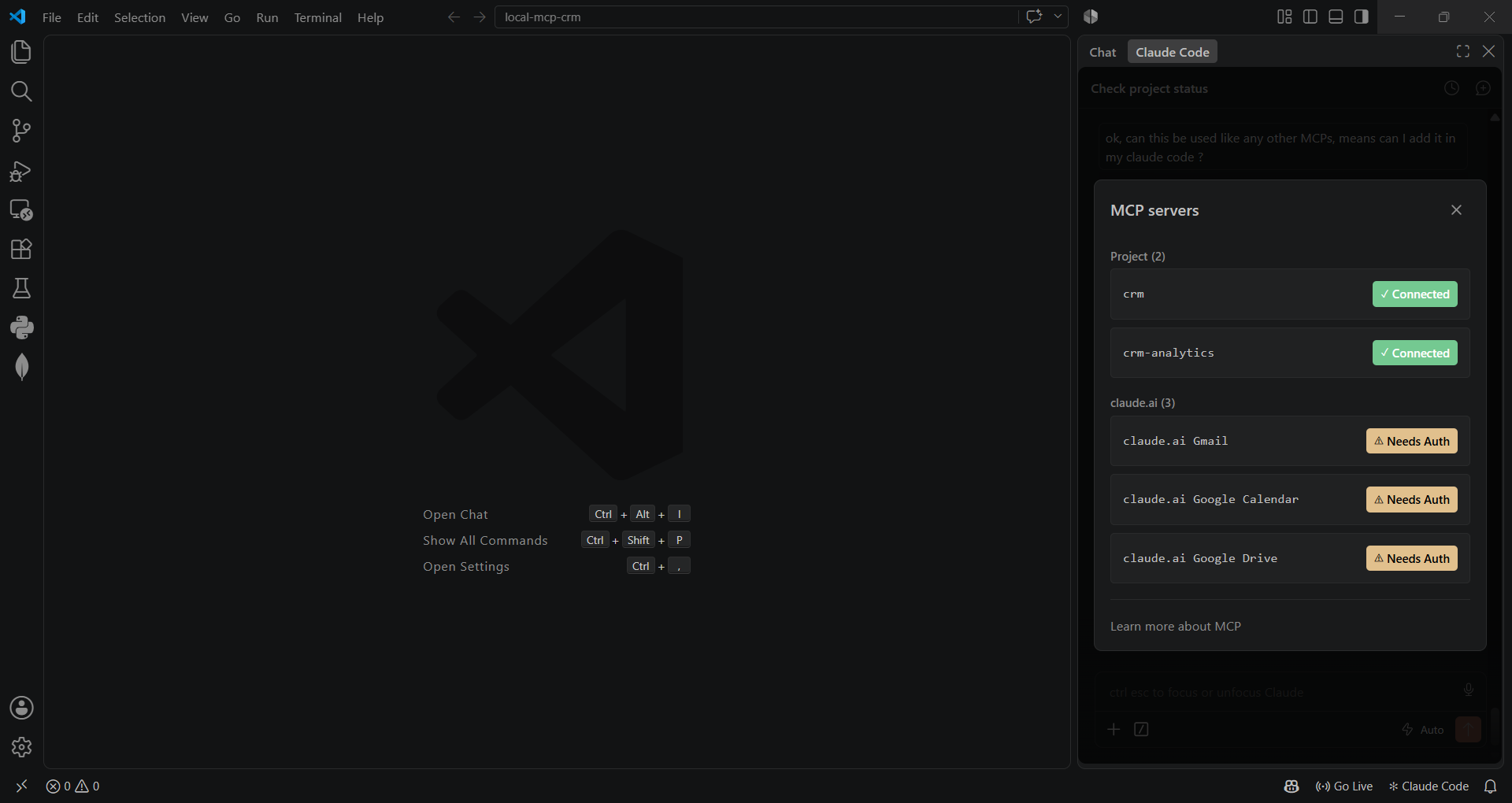Click the icon right of the chat dropdown
Viewport: 1512px width, 803px height.
point(1091,17)
